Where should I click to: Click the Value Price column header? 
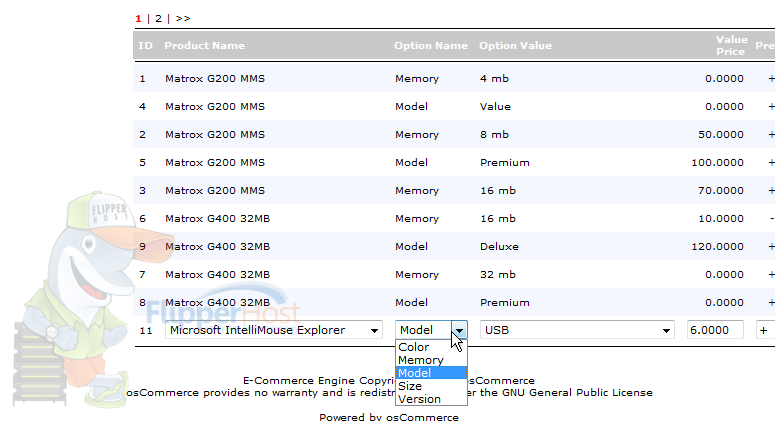click(731, 46)
